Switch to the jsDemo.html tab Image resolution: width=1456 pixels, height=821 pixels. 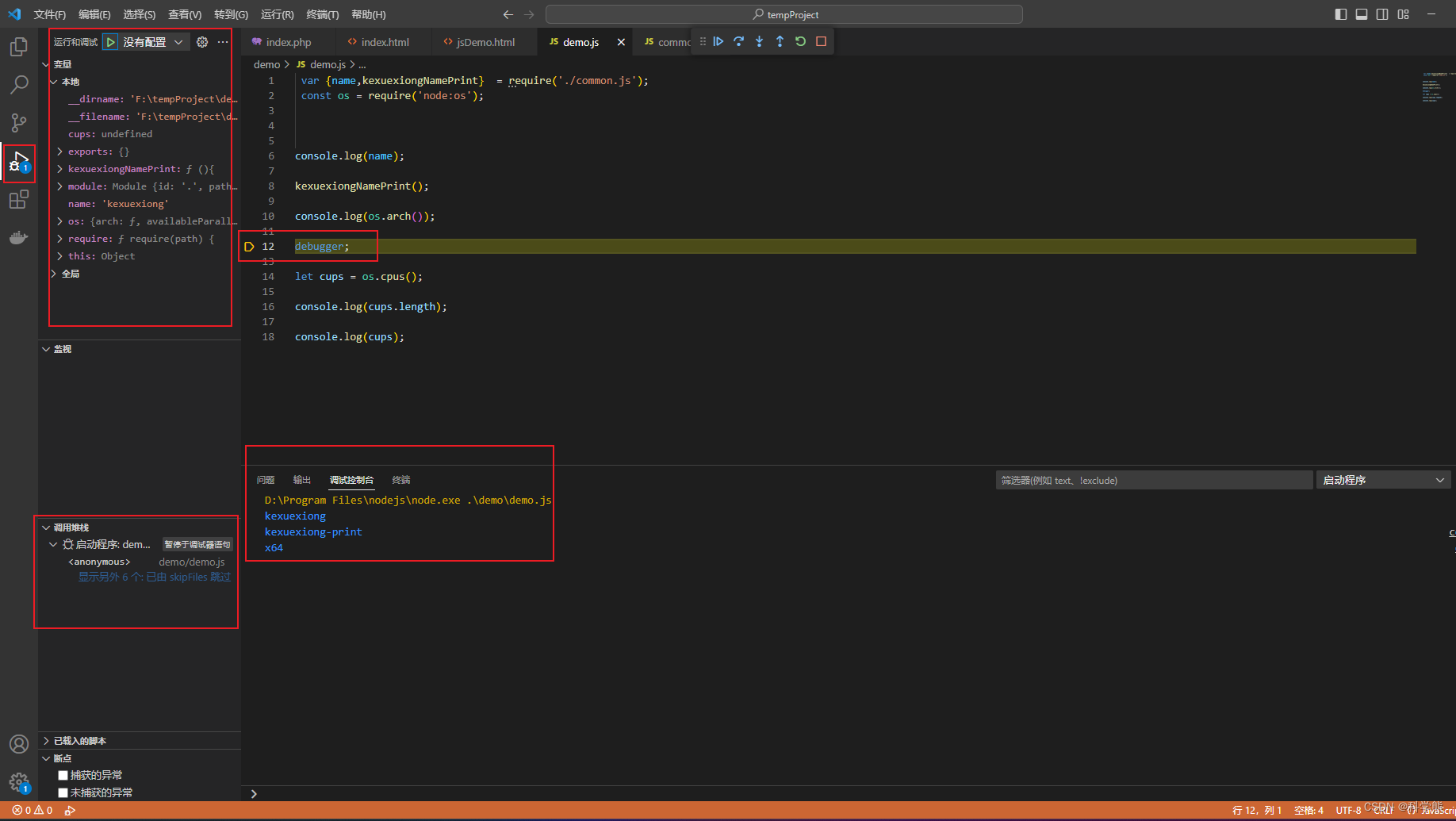(485, 42)
